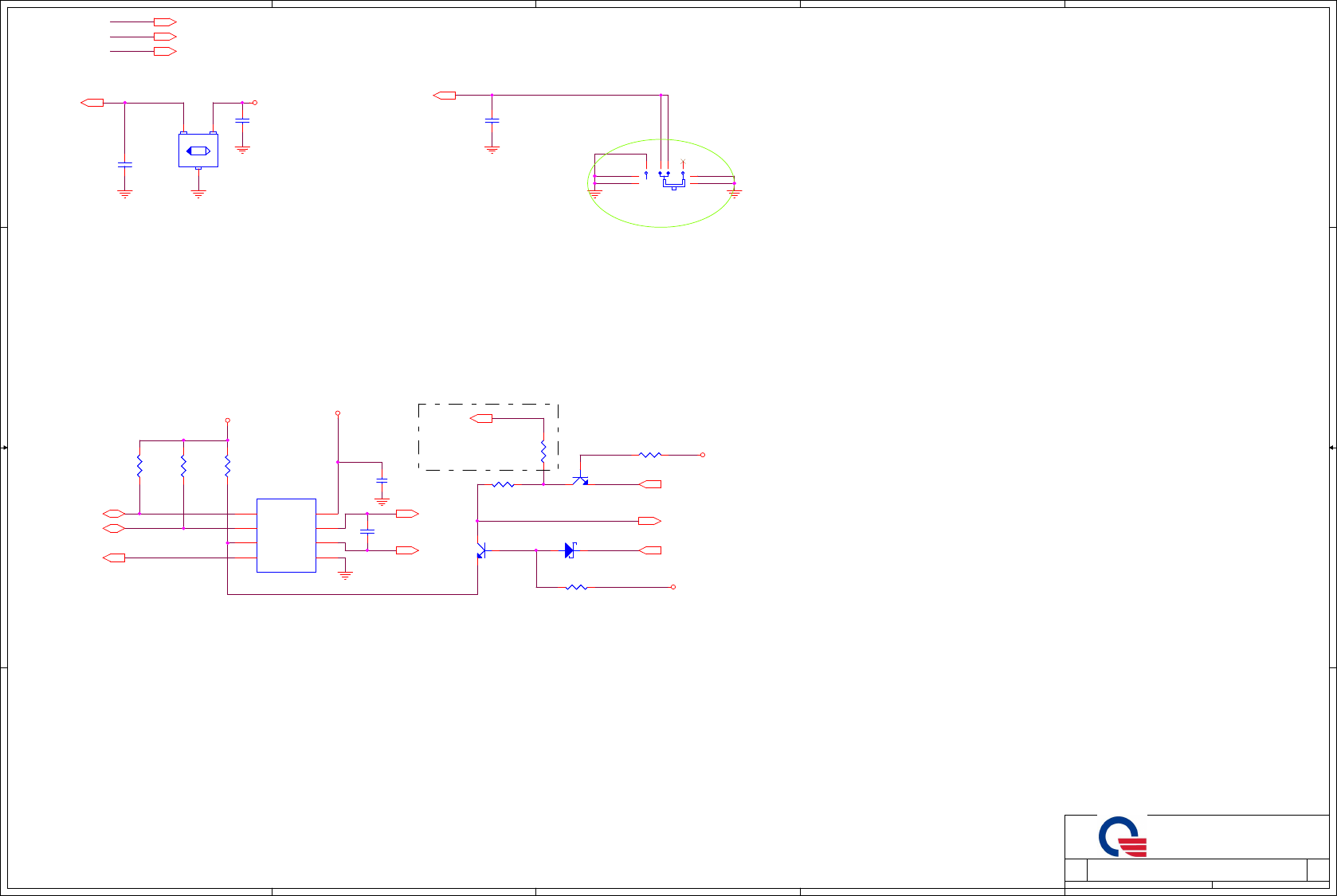Select the terminal circle ending the bottom resistor

[673, 587]
